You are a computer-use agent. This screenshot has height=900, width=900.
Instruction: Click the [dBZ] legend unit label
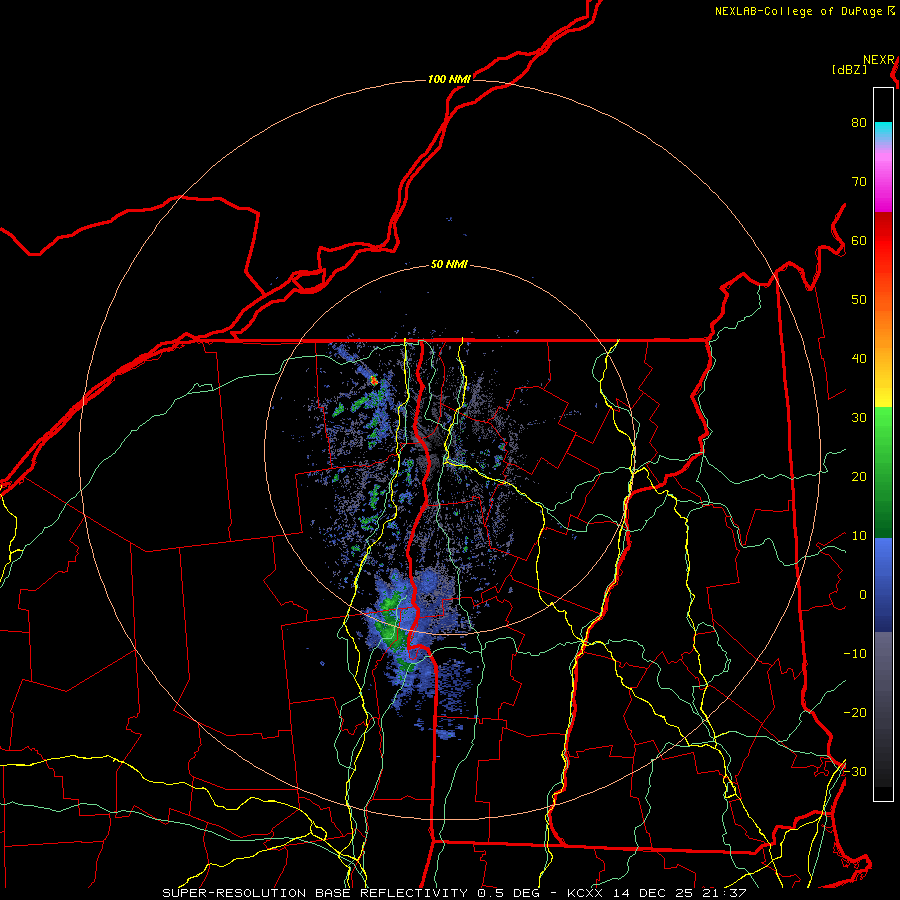tap(849, 70)
